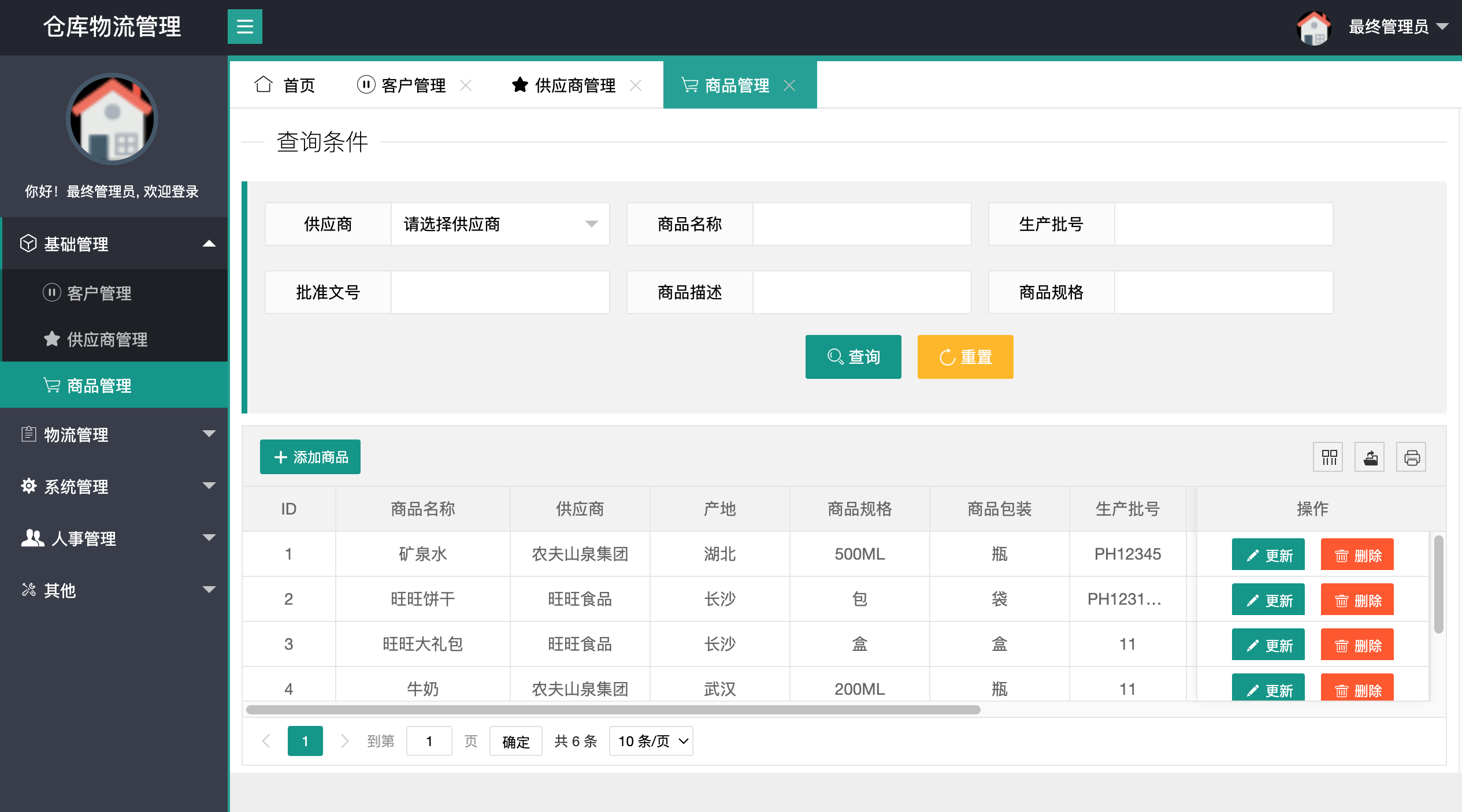Click 删除 for 旺旺饼干 row
Image resolution: width=1462 pixels, height=812 pixels.
tap(1357, 599)
